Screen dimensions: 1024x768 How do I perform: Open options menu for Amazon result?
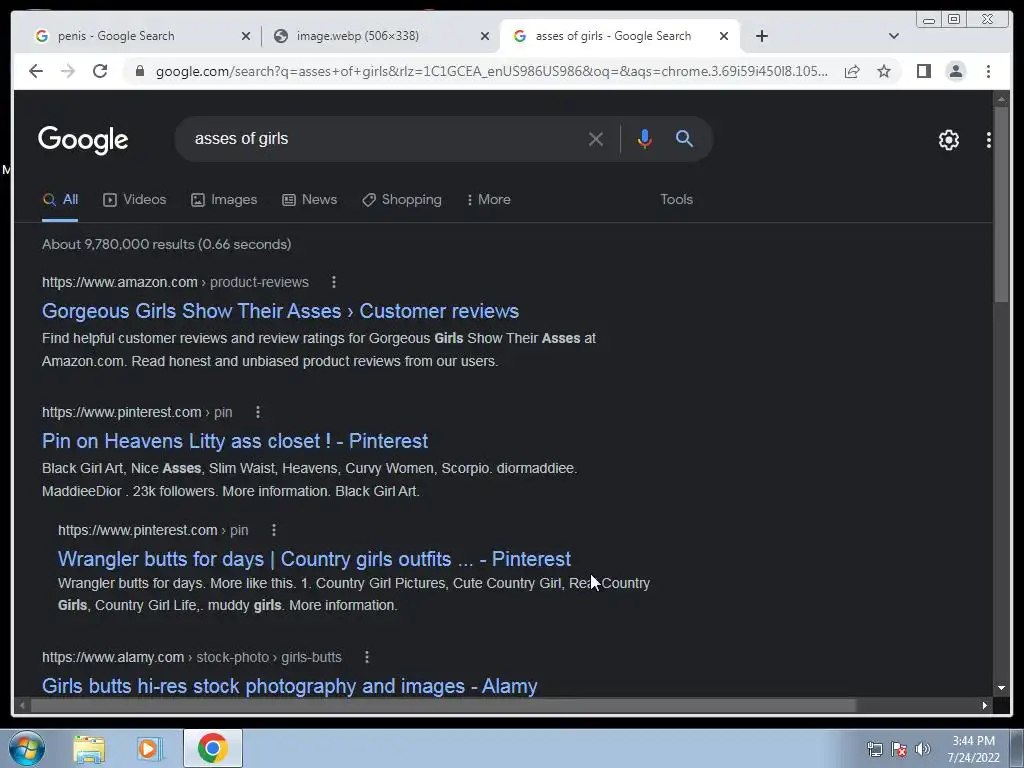click(334, 282)
